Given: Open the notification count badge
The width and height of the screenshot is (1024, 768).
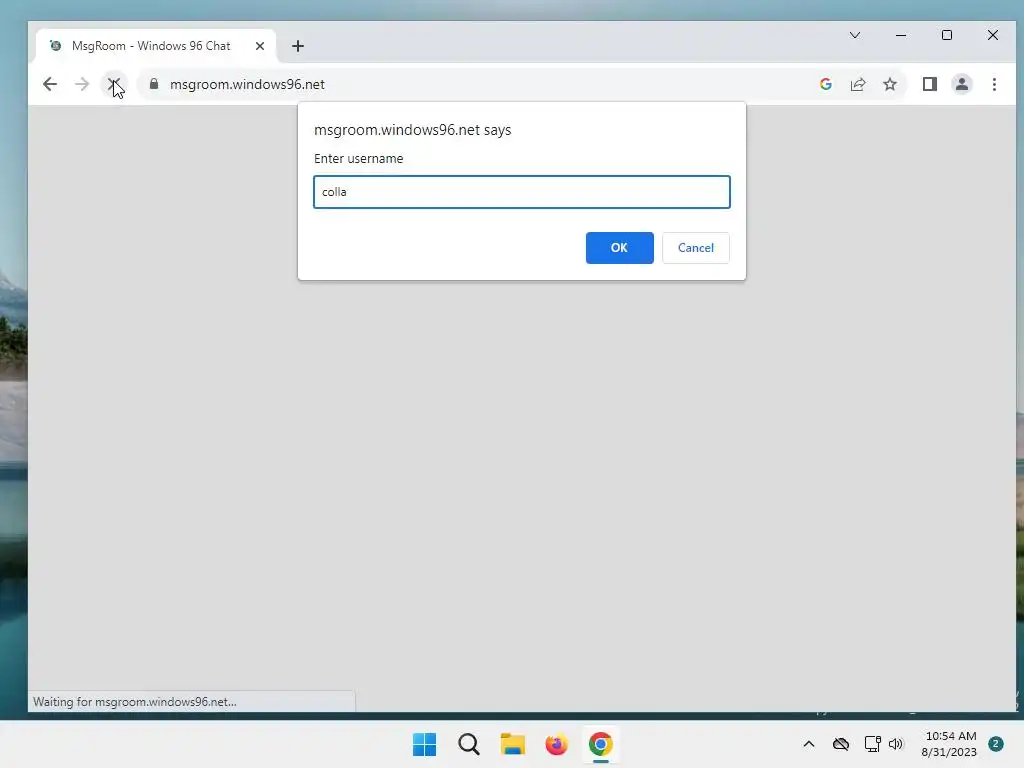Looking at the screenshot, I should coord(996,744).
